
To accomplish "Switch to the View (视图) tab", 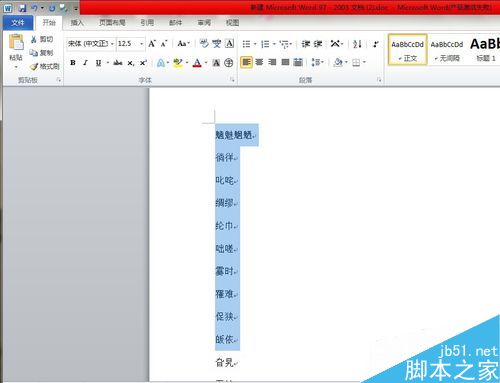I will (232, 23).
